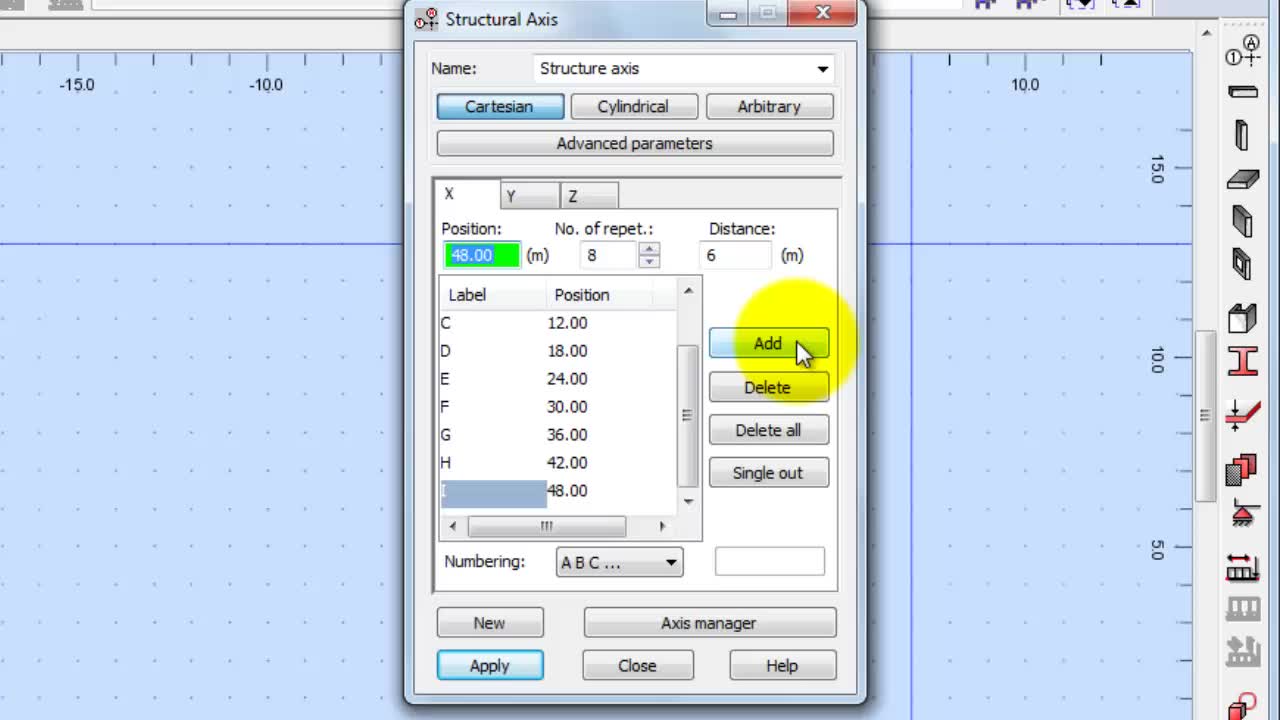Enable the Arbitrary axis option
Screen dimensions: 1280x720
pyautogui.click(x=769, y=106)
